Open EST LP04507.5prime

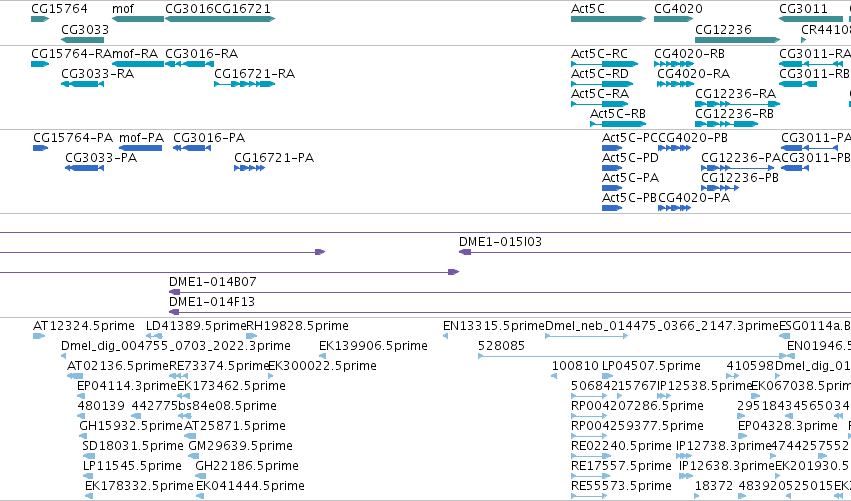(x=651, y=366)
